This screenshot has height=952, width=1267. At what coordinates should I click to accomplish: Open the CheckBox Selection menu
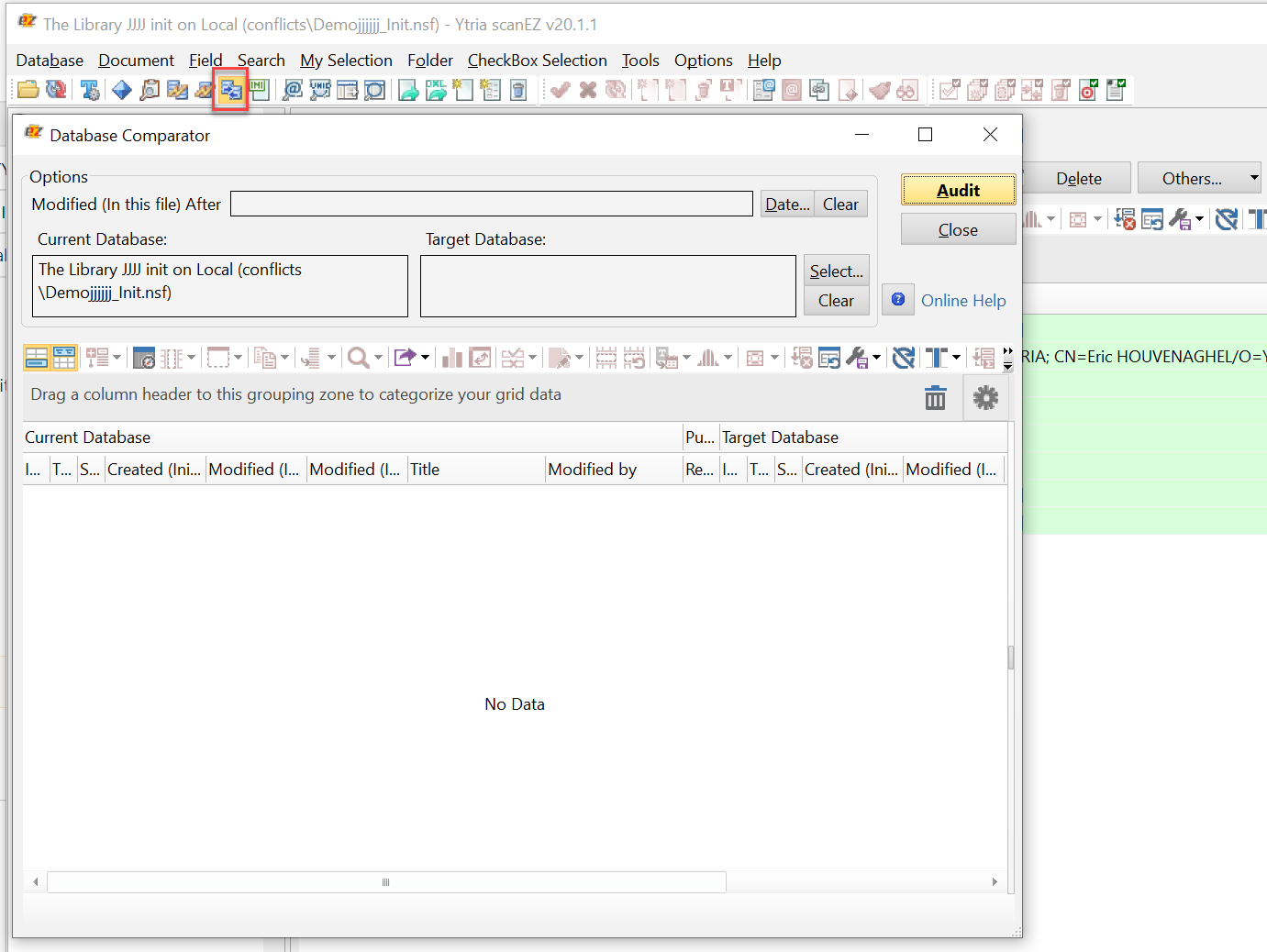537,61
